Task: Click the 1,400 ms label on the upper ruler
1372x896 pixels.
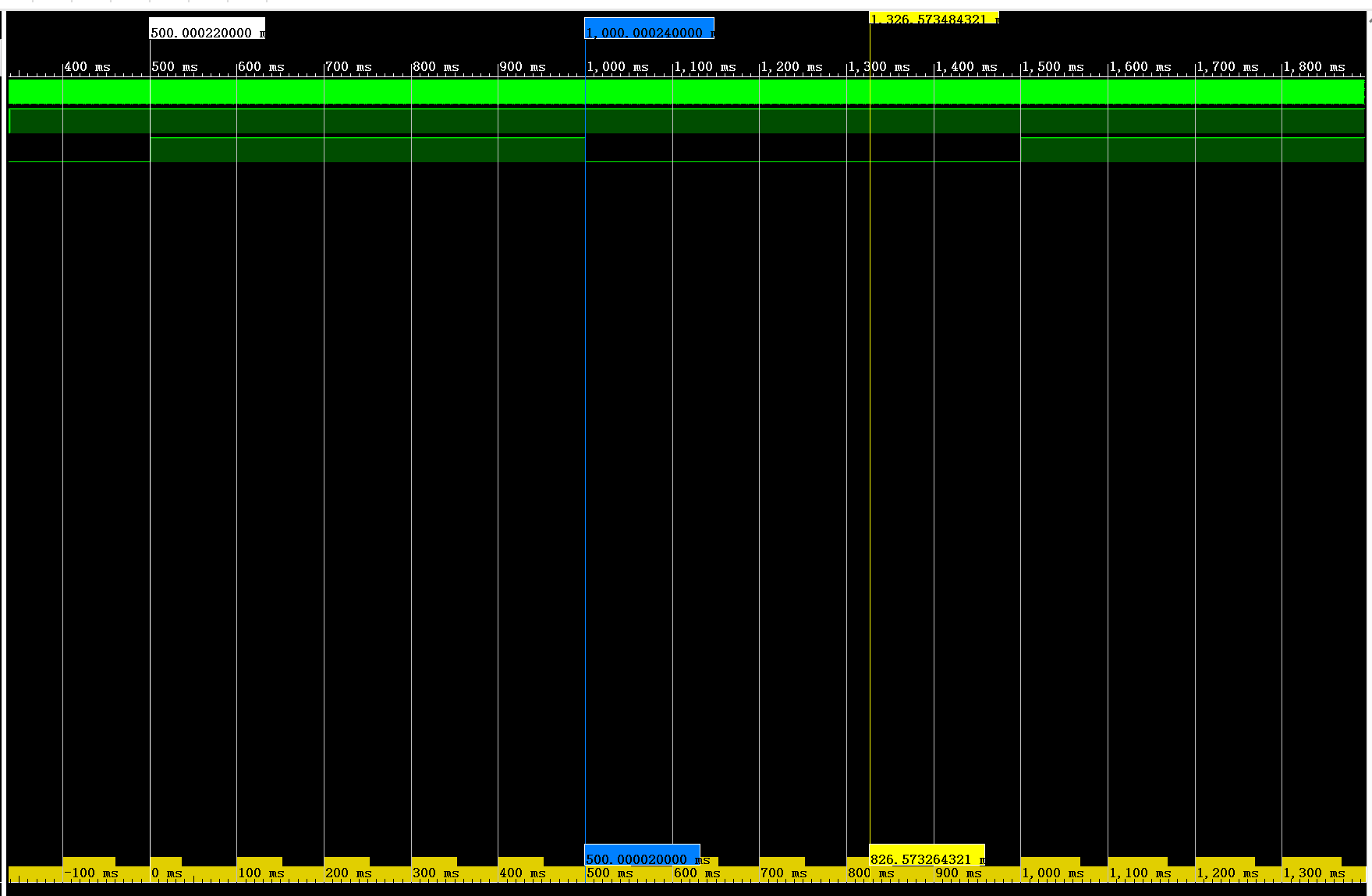Action: click(x=966, y=67)
